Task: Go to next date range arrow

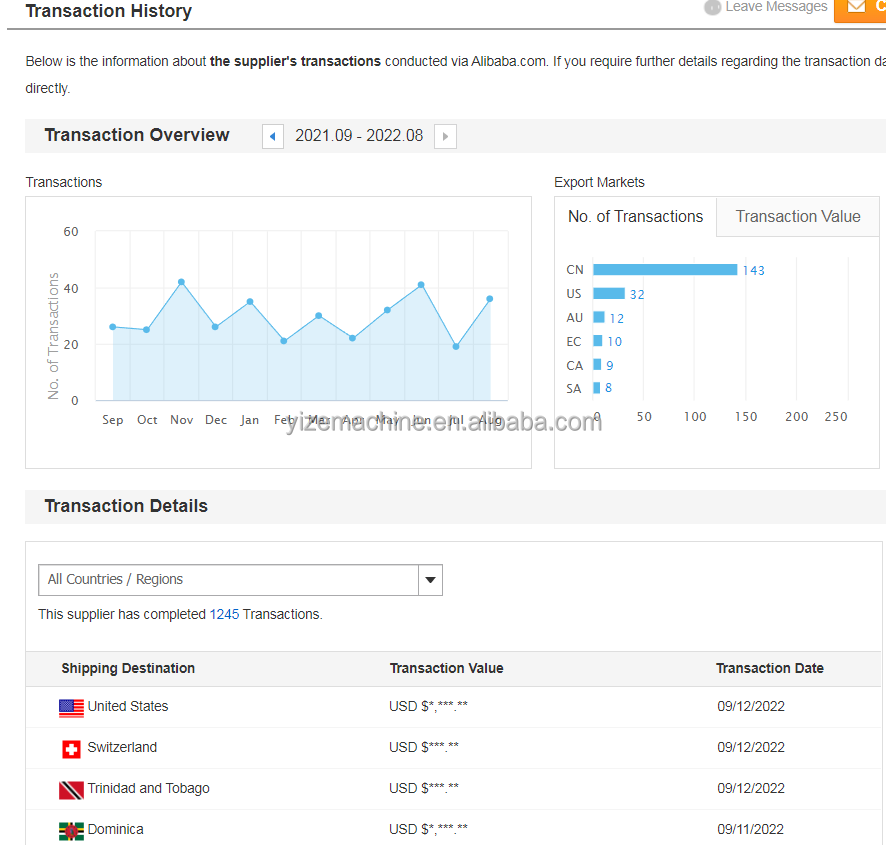Action: coord(445,136)
